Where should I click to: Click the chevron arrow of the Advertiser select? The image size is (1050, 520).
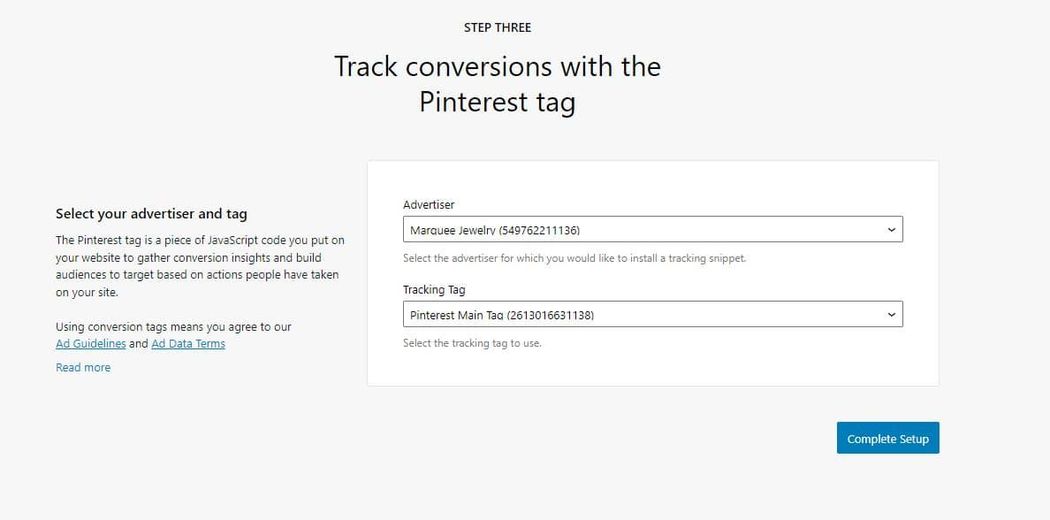coord(891,230)
